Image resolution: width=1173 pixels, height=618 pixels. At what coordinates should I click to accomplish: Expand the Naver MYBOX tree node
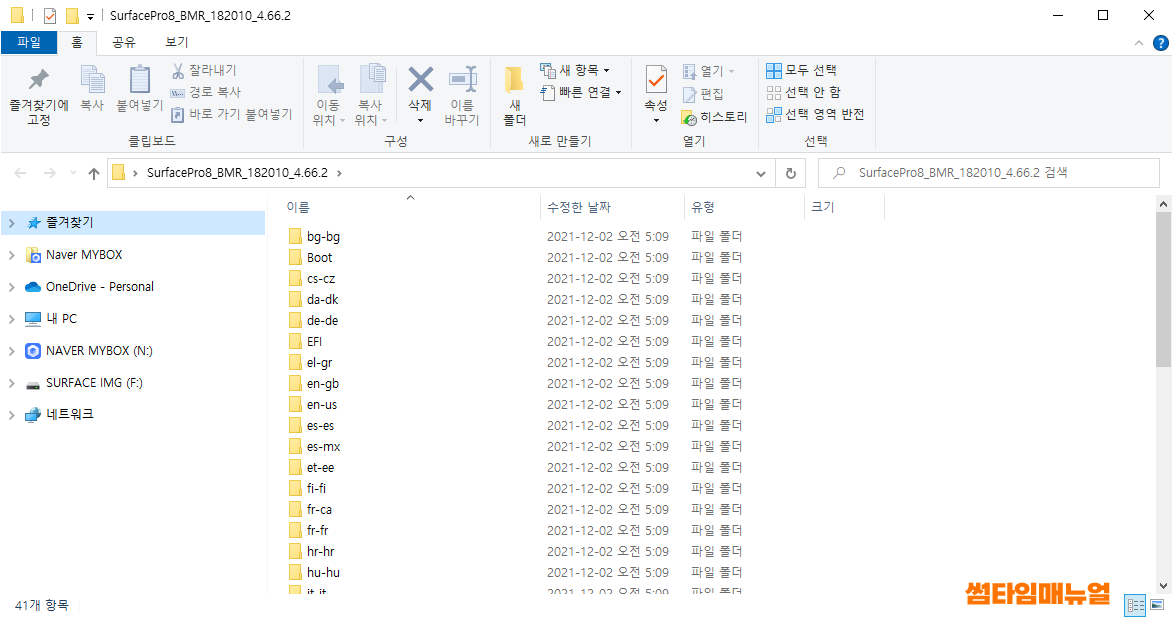tap(11, 255)
